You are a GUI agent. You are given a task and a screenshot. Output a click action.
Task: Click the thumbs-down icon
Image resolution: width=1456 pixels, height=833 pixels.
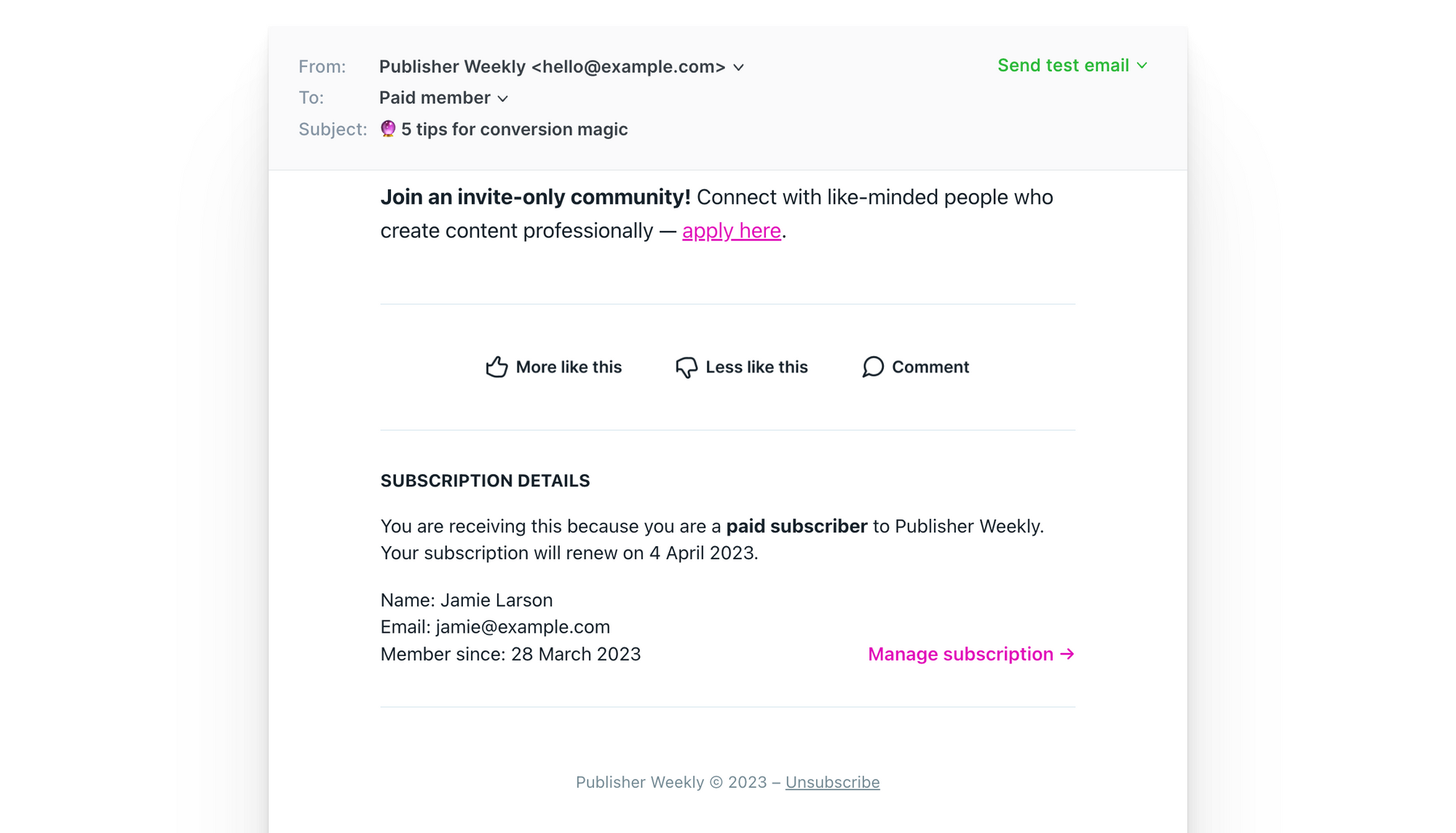(686, 367)
